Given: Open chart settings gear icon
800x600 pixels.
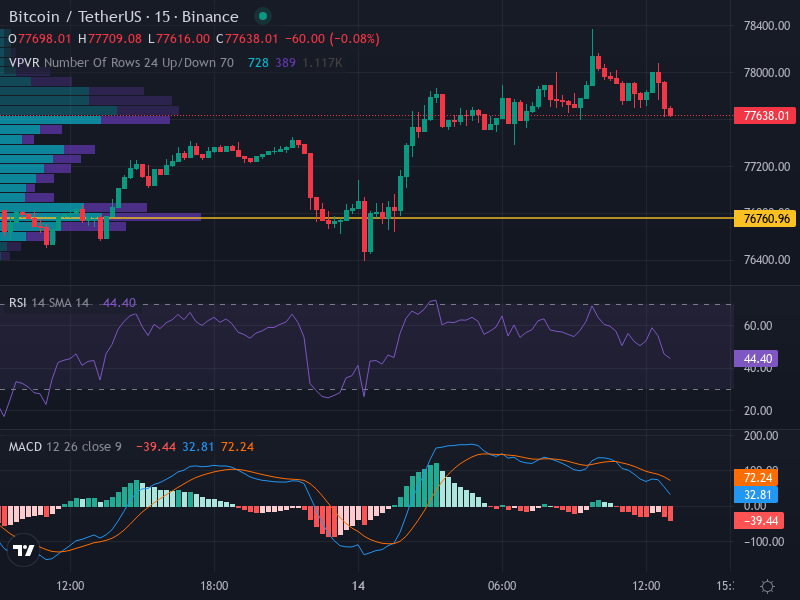Looking at the screenshot, I should (x=767, y=586).
